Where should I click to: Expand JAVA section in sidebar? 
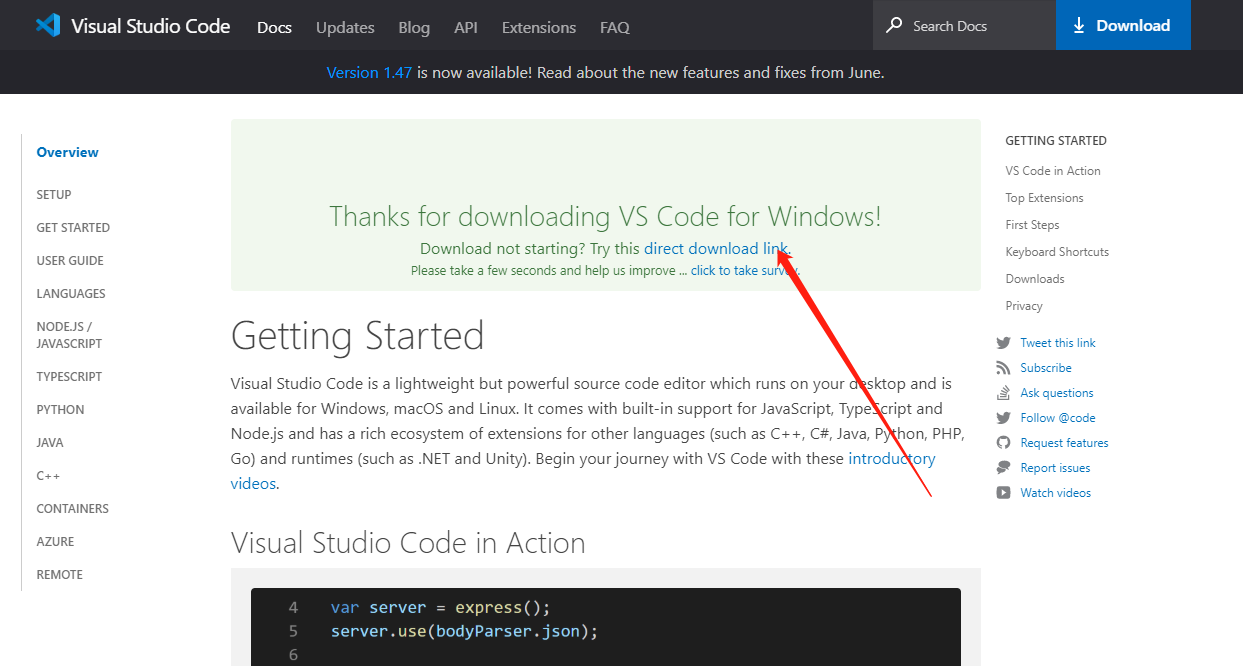pyautogui.click(x=50, y=442)
